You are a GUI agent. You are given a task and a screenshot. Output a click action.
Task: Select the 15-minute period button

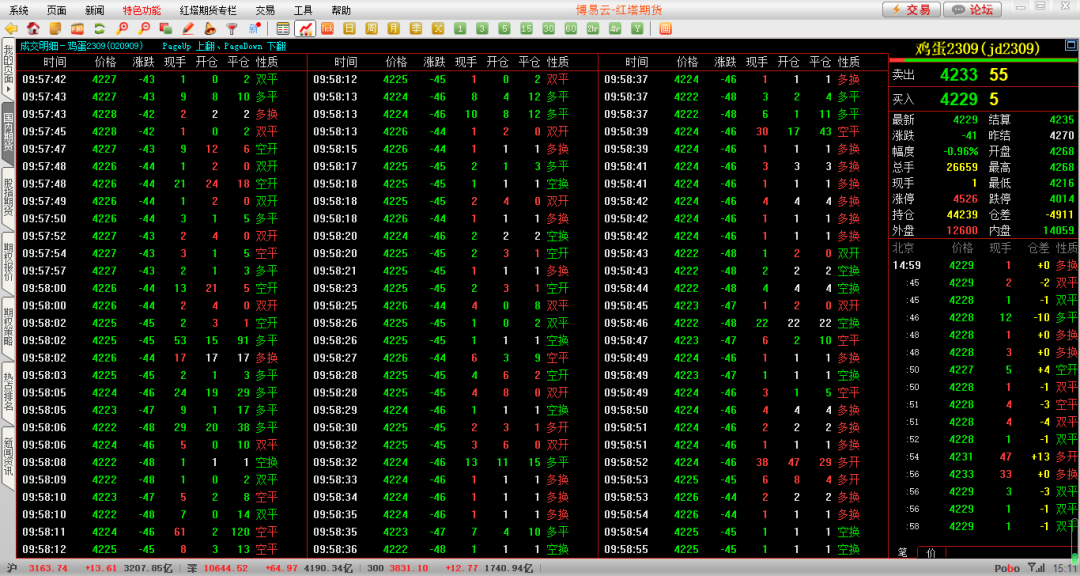(526, 28)
